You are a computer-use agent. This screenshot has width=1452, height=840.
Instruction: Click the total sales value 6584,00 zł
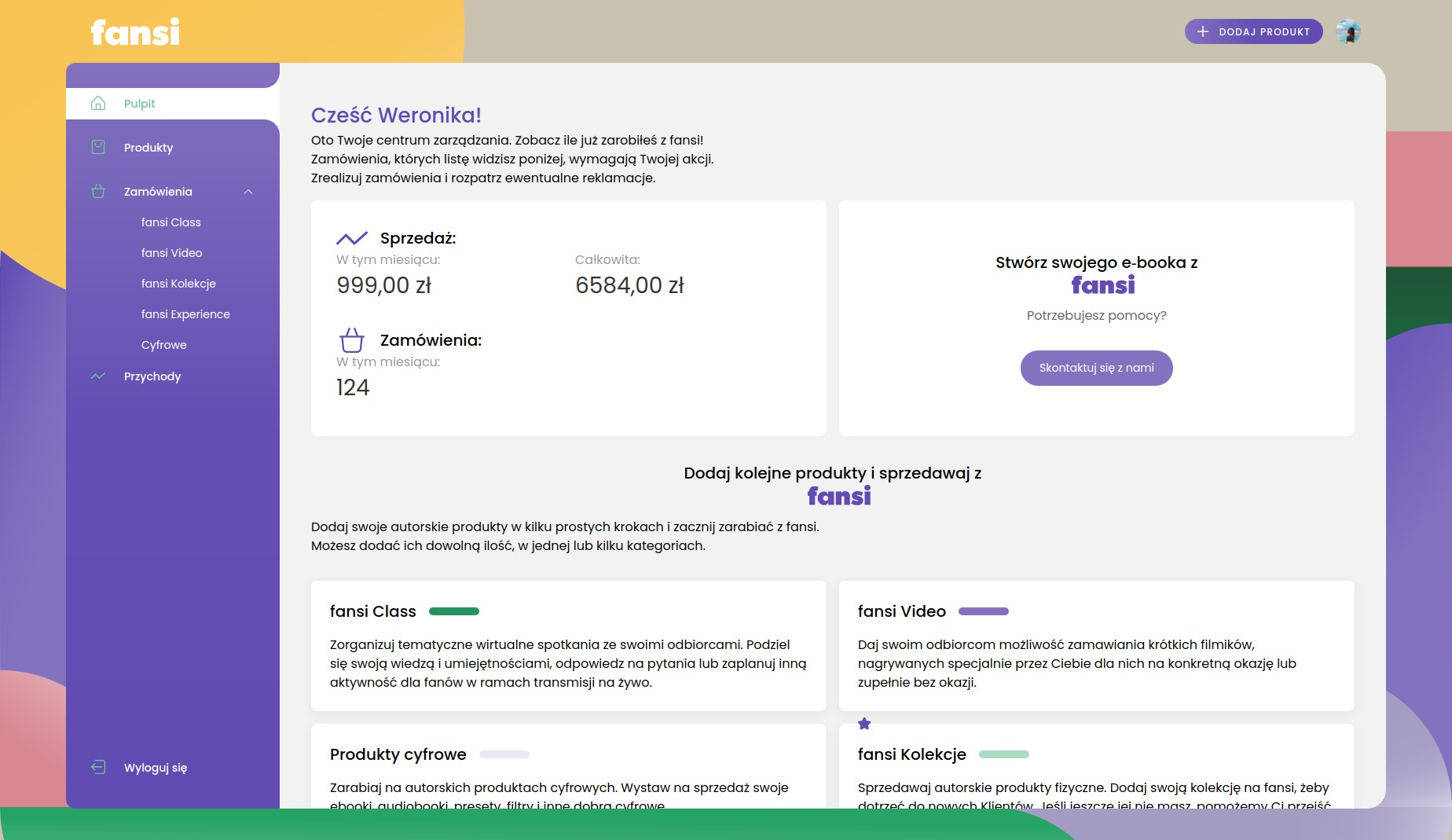click(x=630, y=285)
